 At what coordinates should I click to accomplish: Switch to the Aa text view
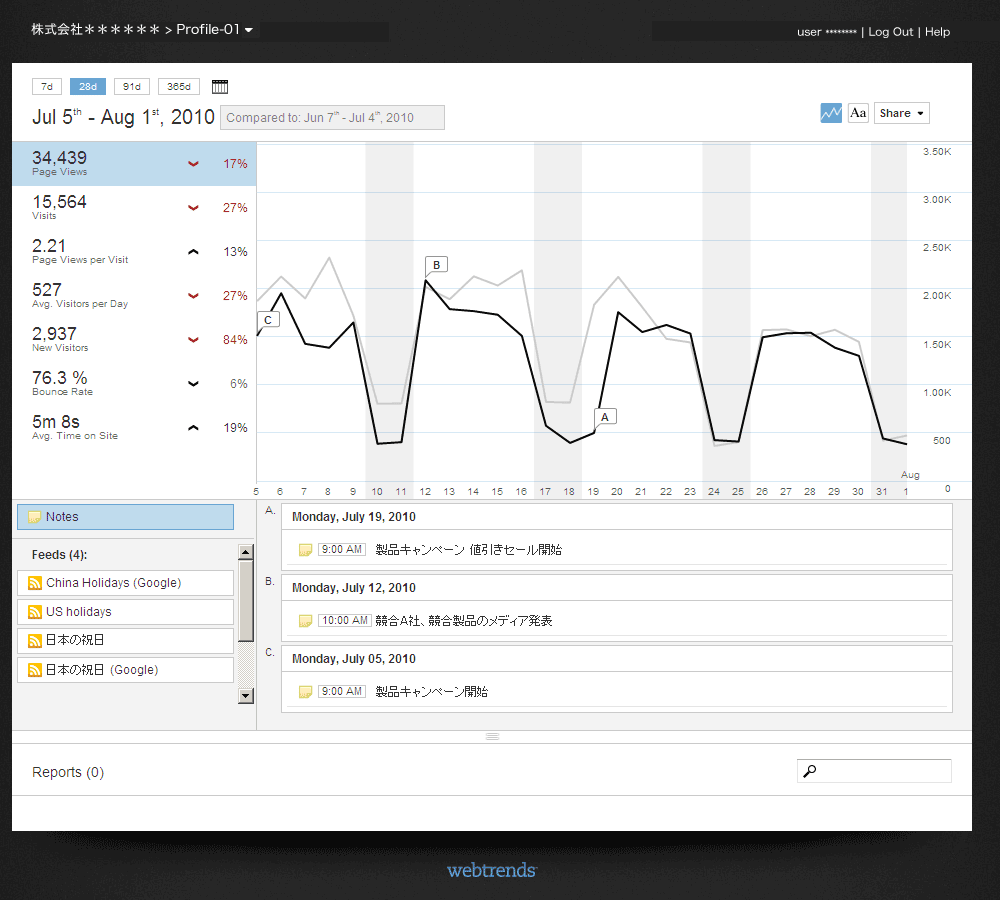click(x=858, y=113)
